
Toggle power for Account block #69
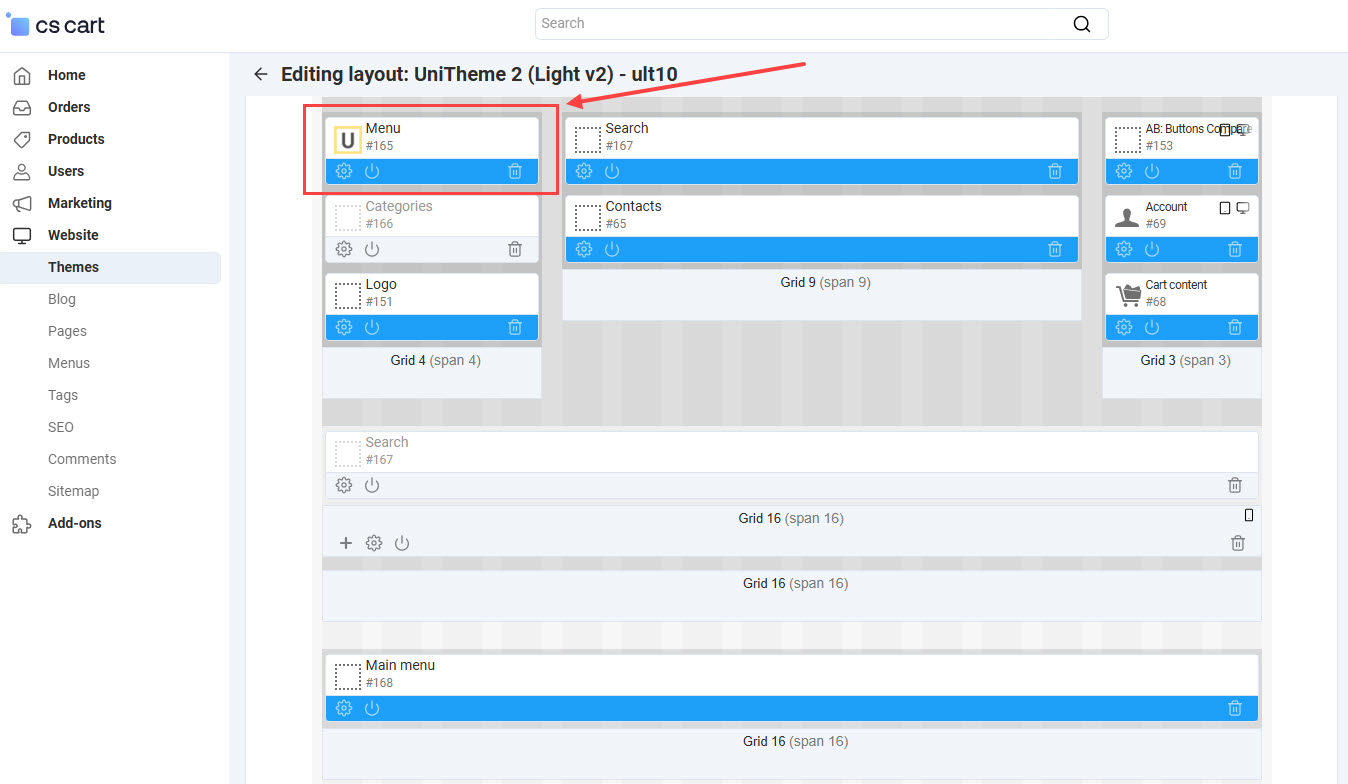(1152, 249)
